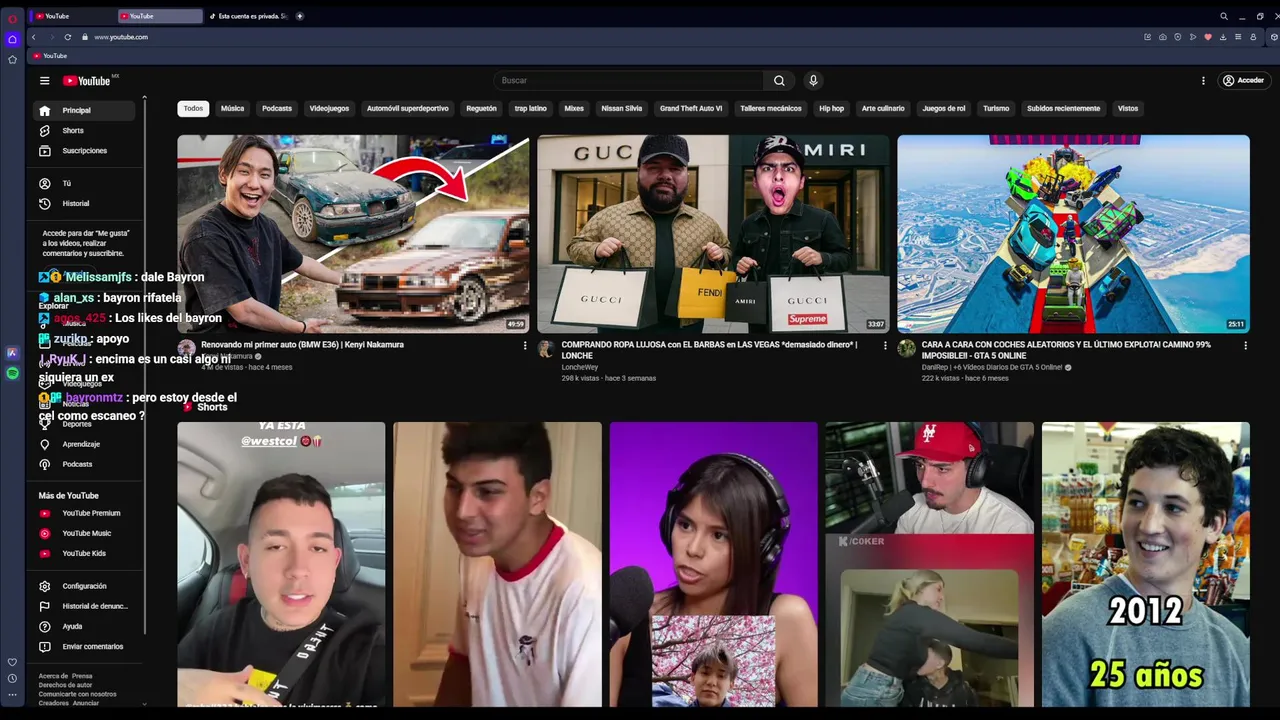1280x720 pixels.
Task: Select the Vistos filter chip
Action: (x=1128, y=109)
